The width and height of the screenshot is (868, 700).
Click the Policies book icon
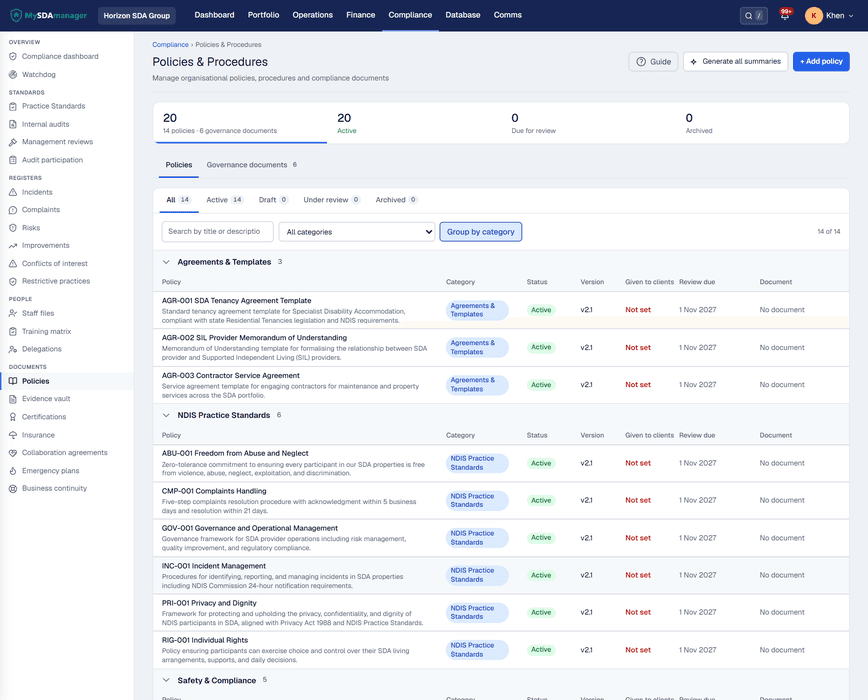(x=13, y=381)
